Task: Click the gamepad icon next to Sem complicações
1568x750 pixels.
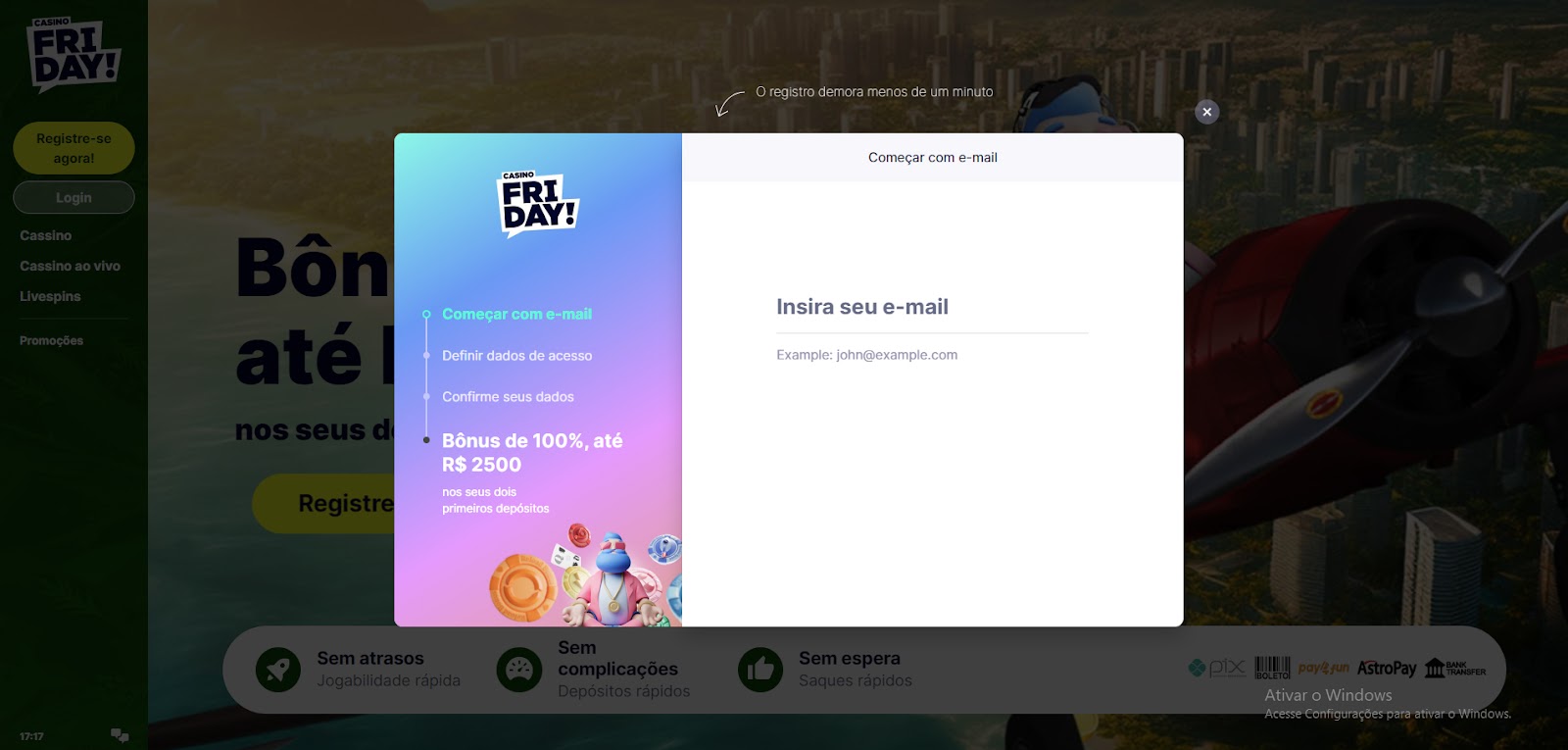Action: (x=518, y=670)
